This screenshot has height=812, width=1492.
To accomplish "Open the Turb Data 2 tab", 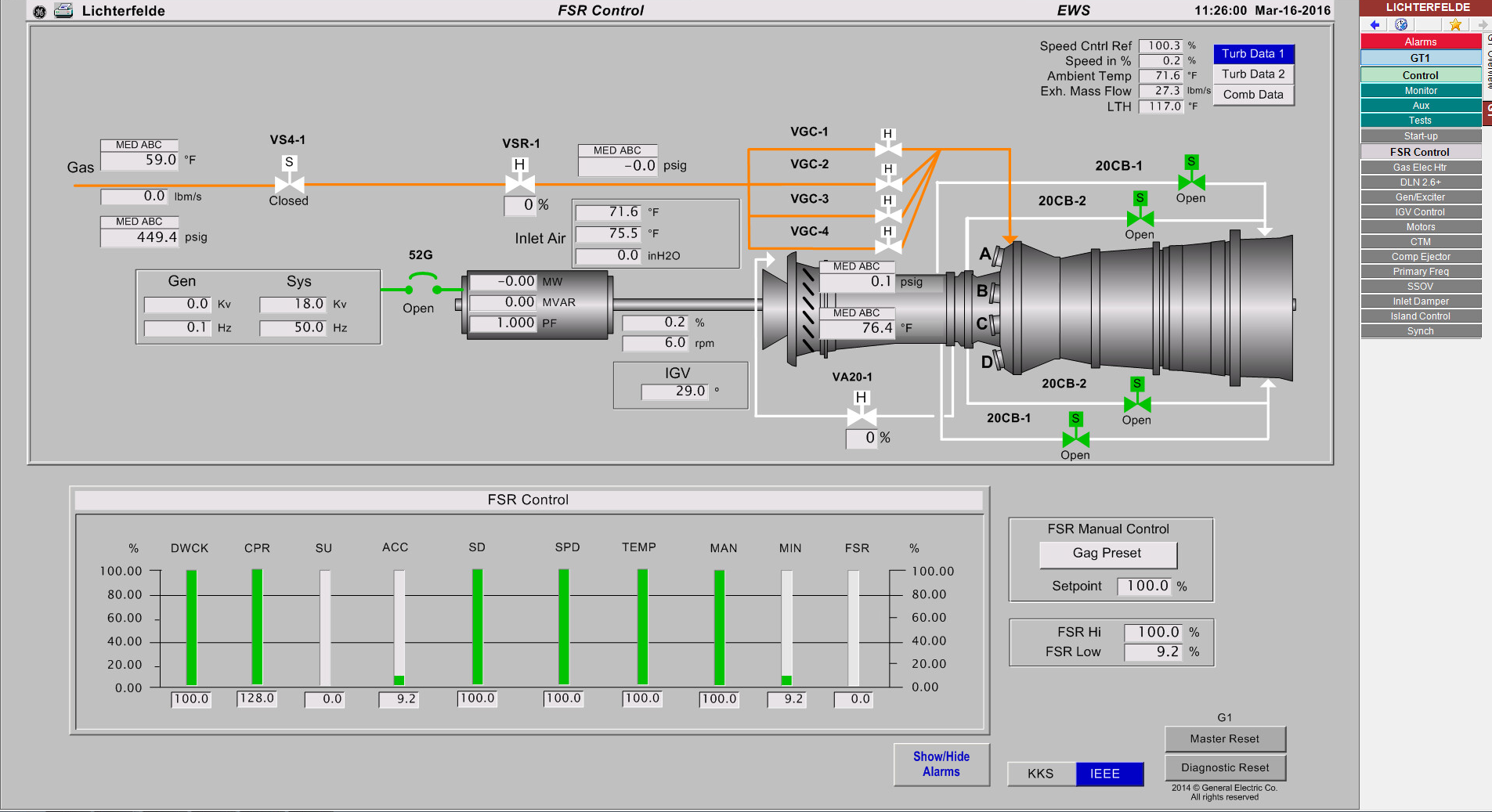I will (1252, 74).
